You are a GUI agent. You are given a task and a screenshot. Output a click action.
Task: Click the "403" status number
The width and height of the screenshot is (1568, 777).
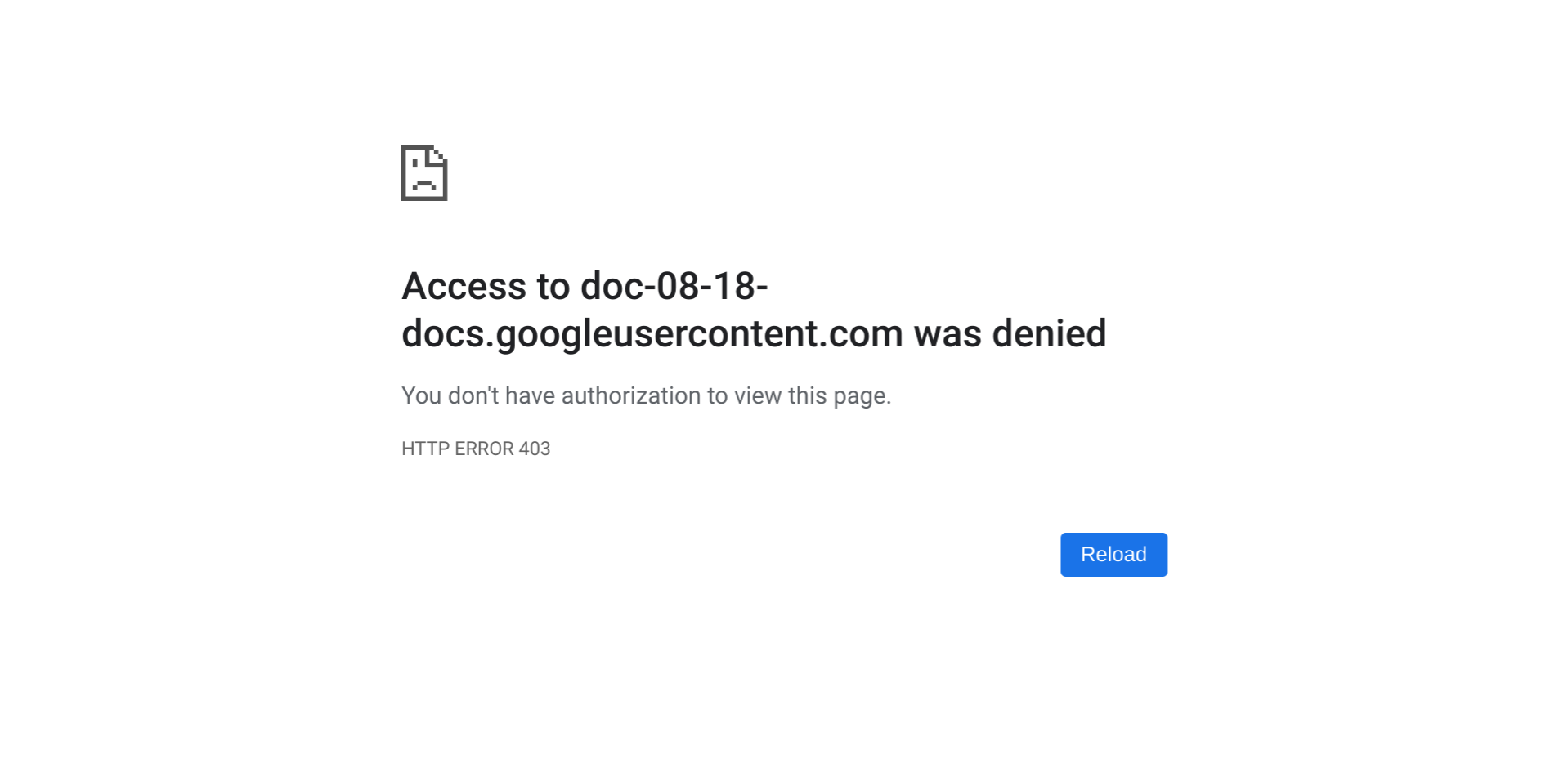click(x=535, y=449)
